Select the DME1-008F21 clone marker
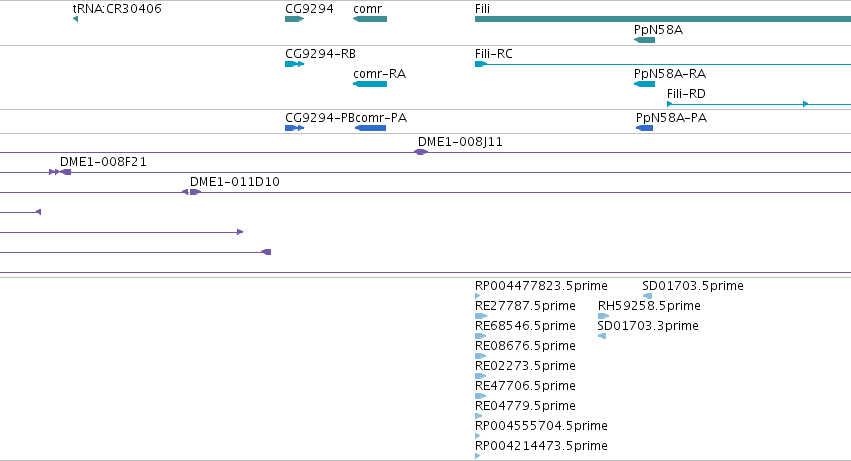The width and height of the screenshot is (851, 461). (x=60, y=172)
